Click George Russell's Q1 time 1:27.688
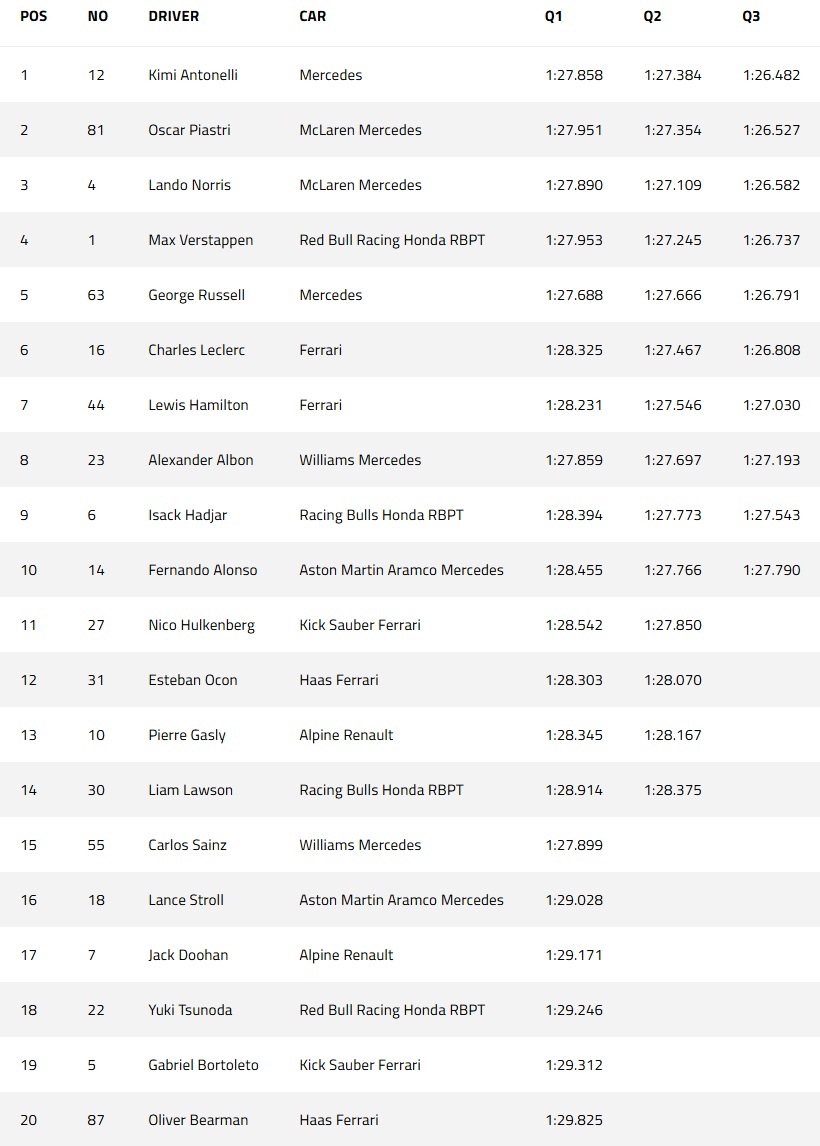820x1146 pixels. point(574,295)
